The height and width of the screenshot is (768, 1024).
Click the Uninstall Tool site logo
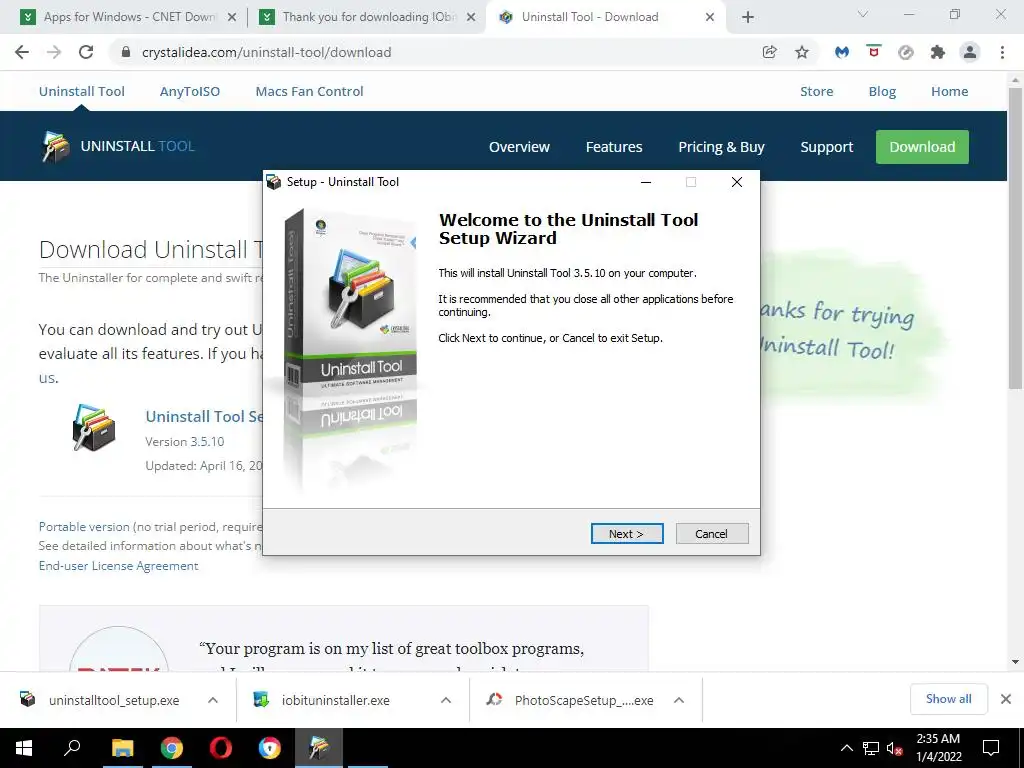[118, 146]
